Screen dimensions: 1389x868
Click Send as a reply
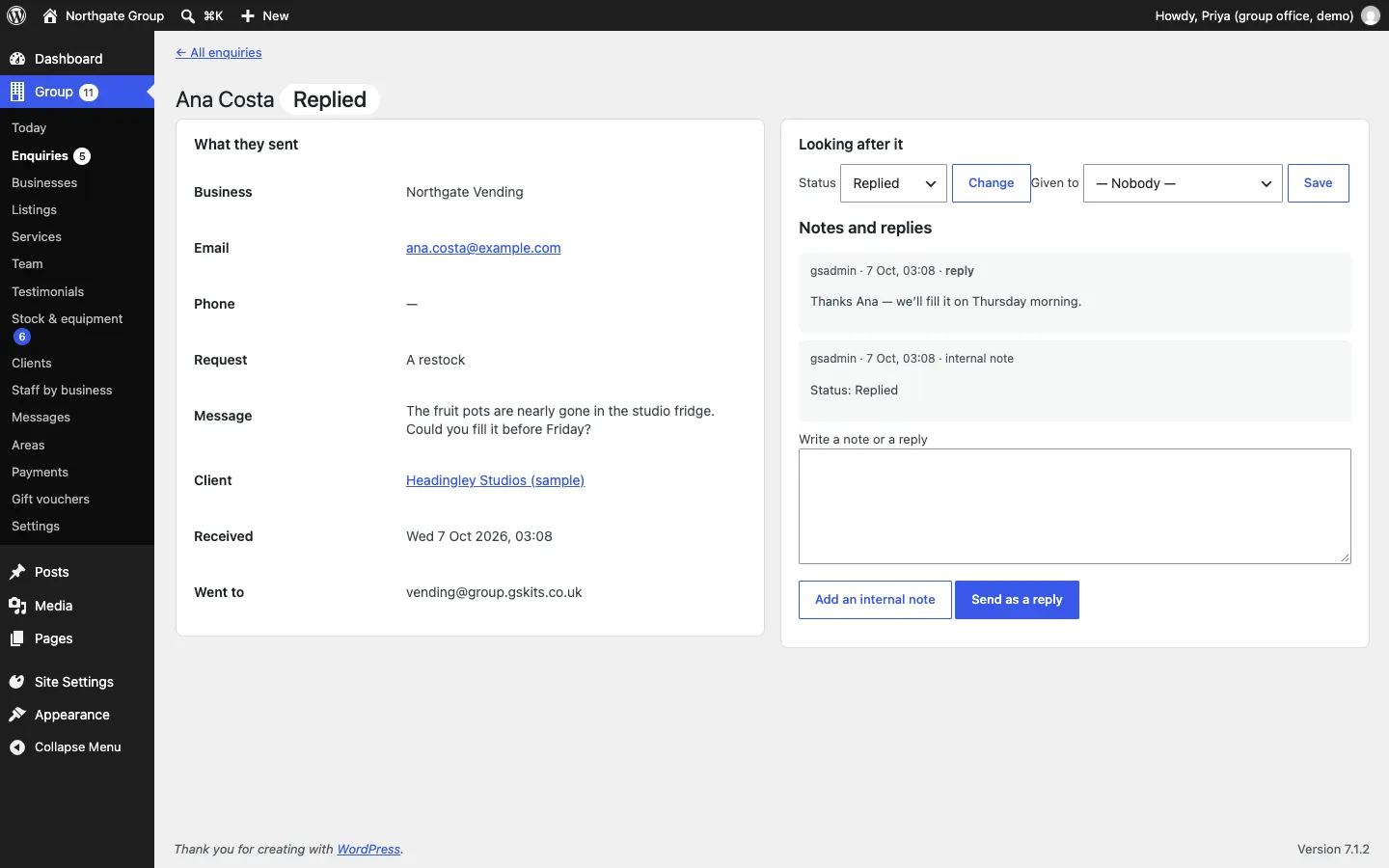click(1017, 600)
